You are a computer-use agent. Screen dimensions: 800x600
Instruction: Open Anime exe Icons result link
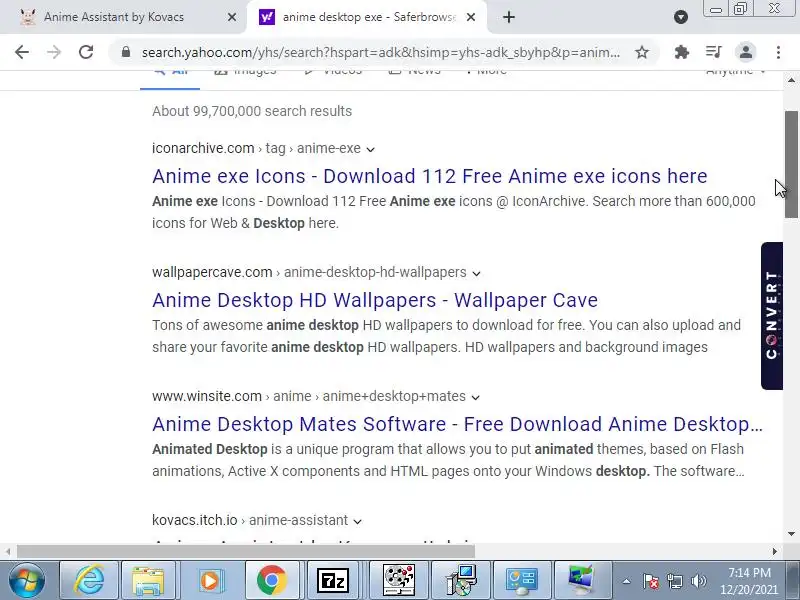tap(430, 177)
